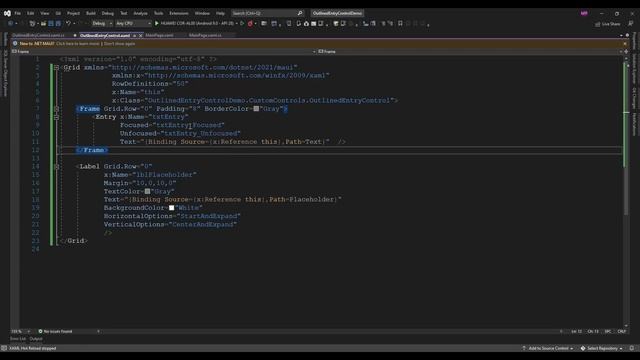The width and height of the screenshot is (640, 360).
Task: Open the Analyze menu
Action: pyautogui.click(x=140, y=13)
